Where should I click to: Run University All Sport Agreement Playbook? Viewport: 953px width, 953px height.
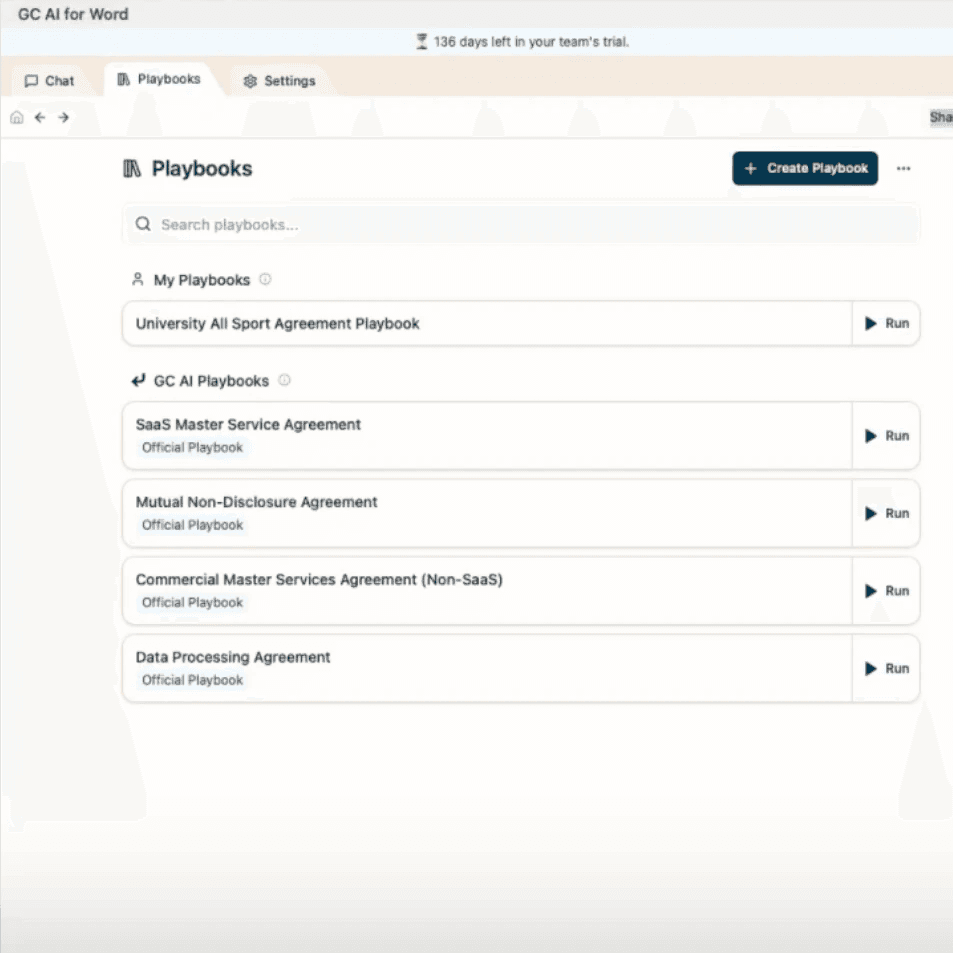(x=886, y=323)
